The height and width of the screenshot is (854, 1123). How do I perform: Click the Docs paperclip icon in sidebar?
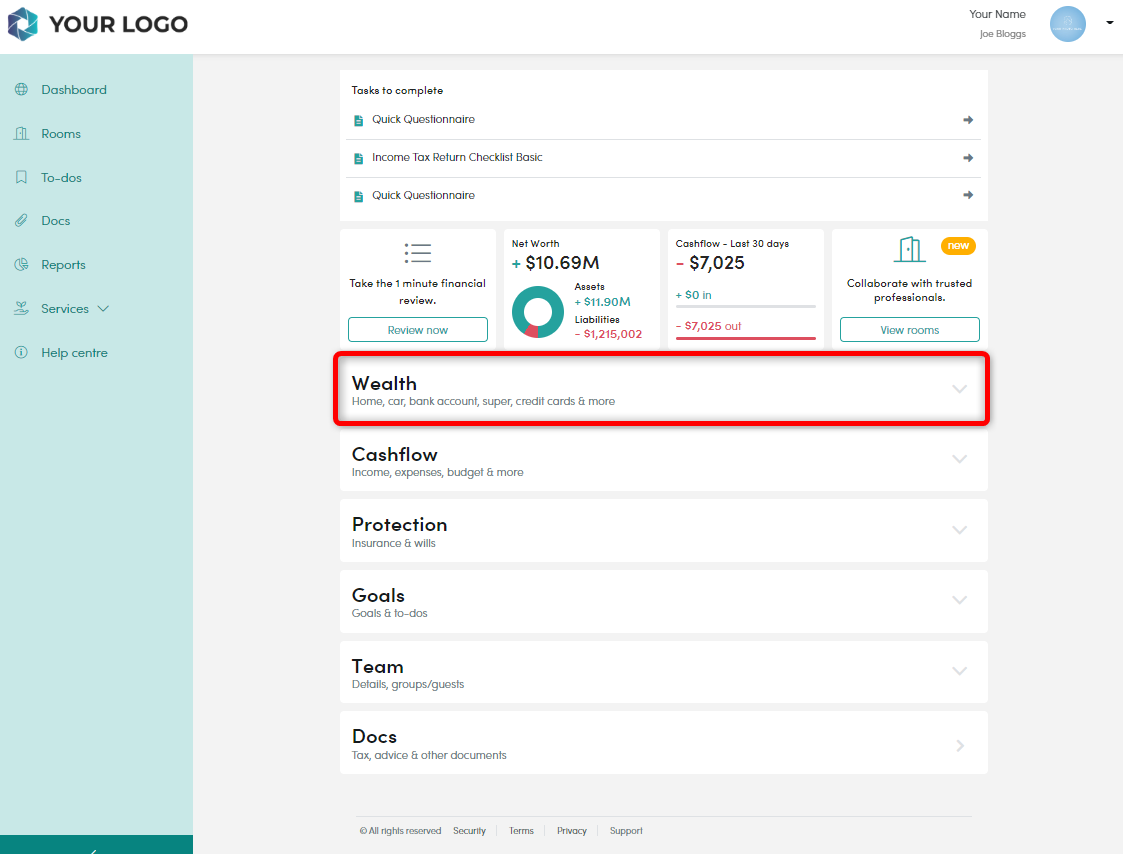[x=21, y=221]
